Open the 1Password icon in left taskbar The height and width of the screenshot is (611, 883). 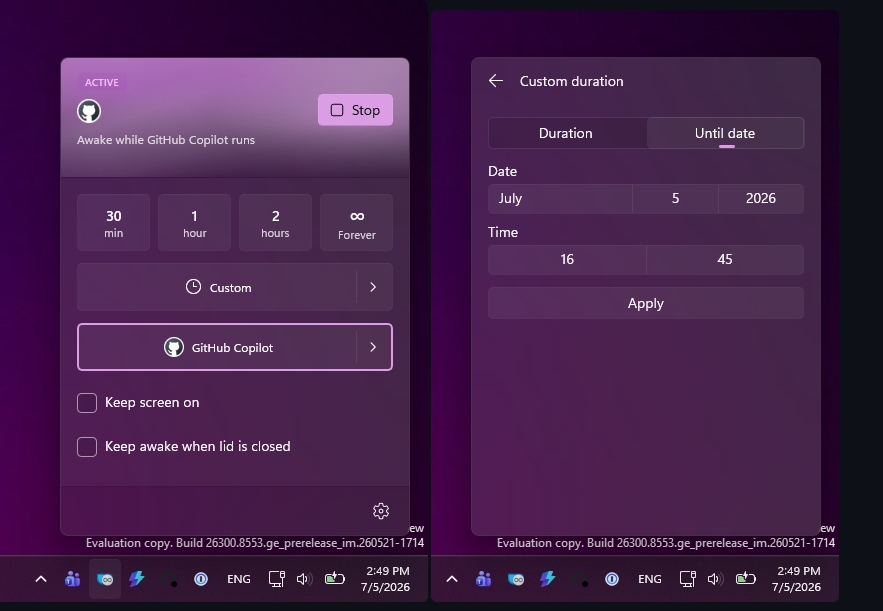point(201,579)
